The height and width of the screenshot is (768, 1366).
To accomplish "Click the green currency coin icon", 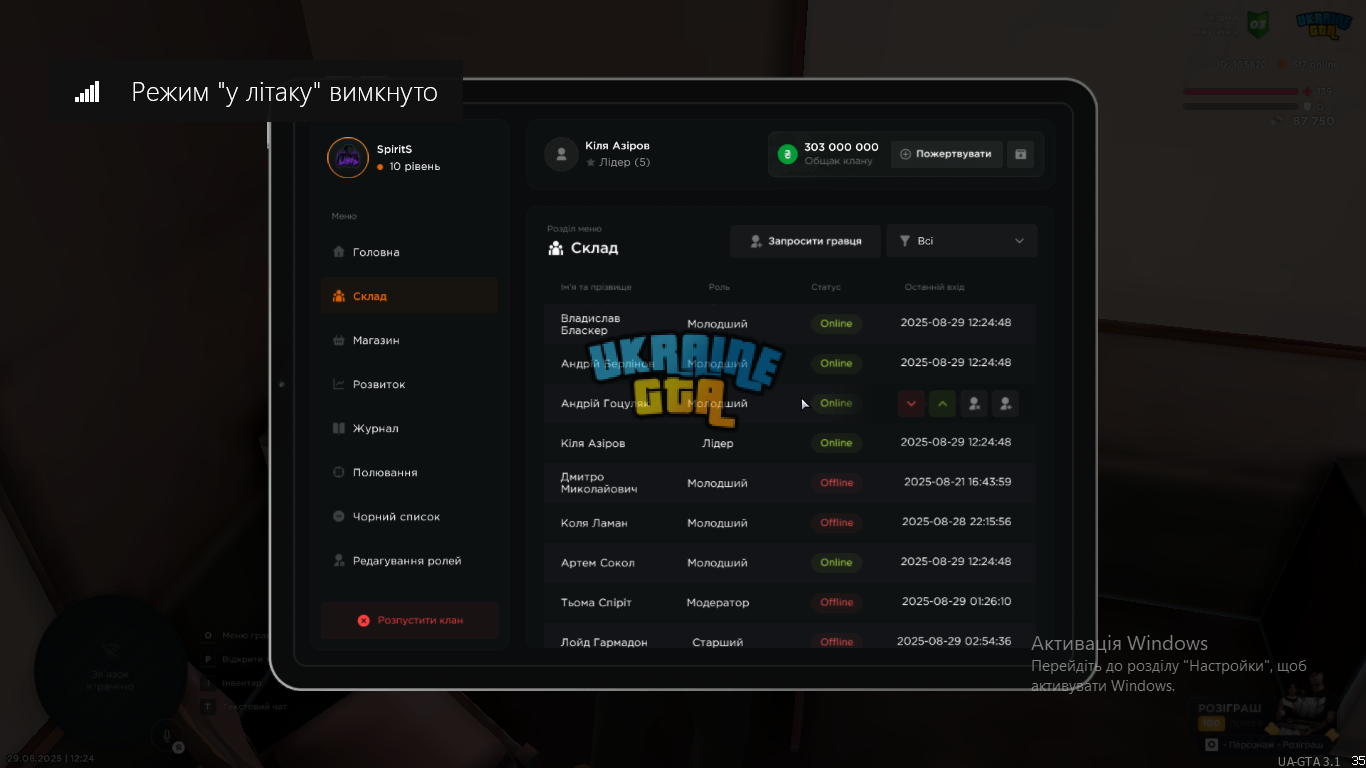I will (788, 154).
